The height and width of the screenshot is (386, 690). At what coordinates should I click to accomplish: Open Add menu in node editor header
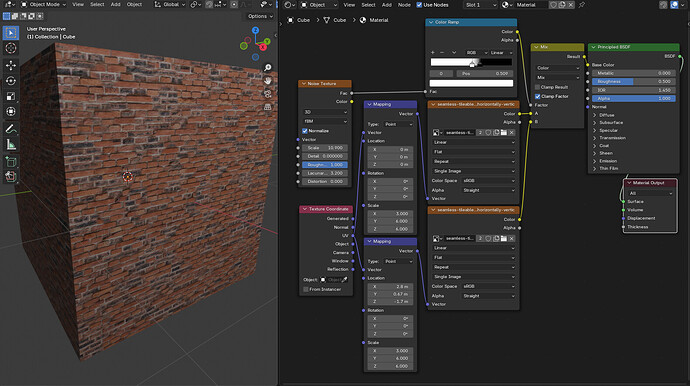(386, 5)
